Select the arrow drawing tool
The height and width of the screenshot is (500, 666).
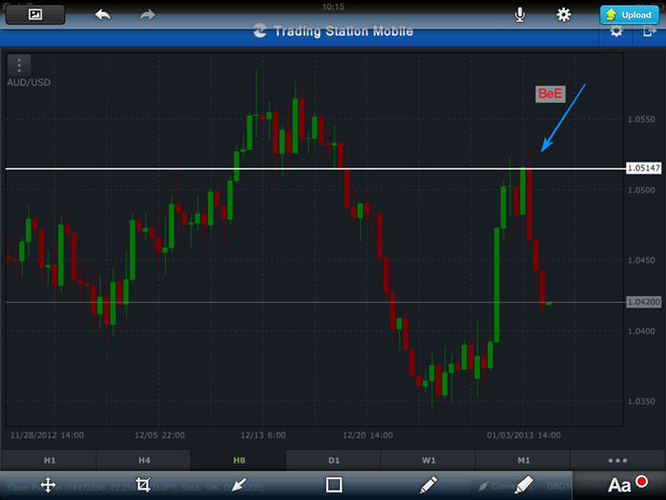pyautogui.click(x=239, y=485)
